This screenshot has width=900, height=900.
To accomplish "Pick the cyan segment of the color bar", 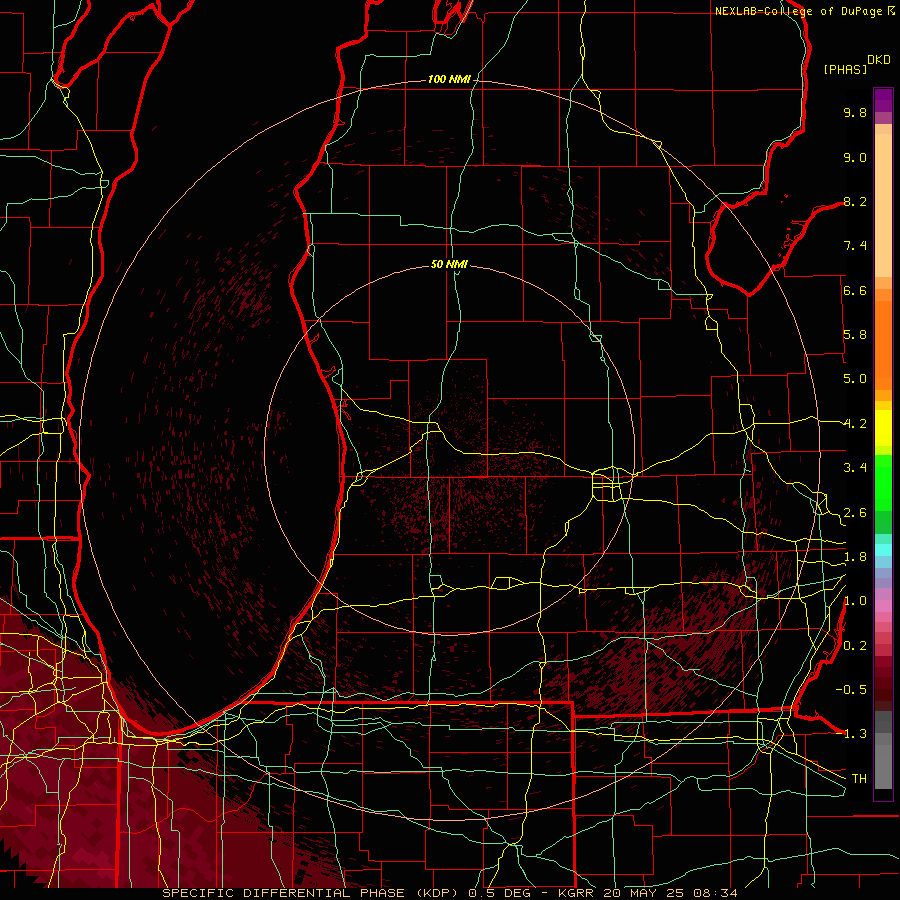I will [x=883, y=550].
